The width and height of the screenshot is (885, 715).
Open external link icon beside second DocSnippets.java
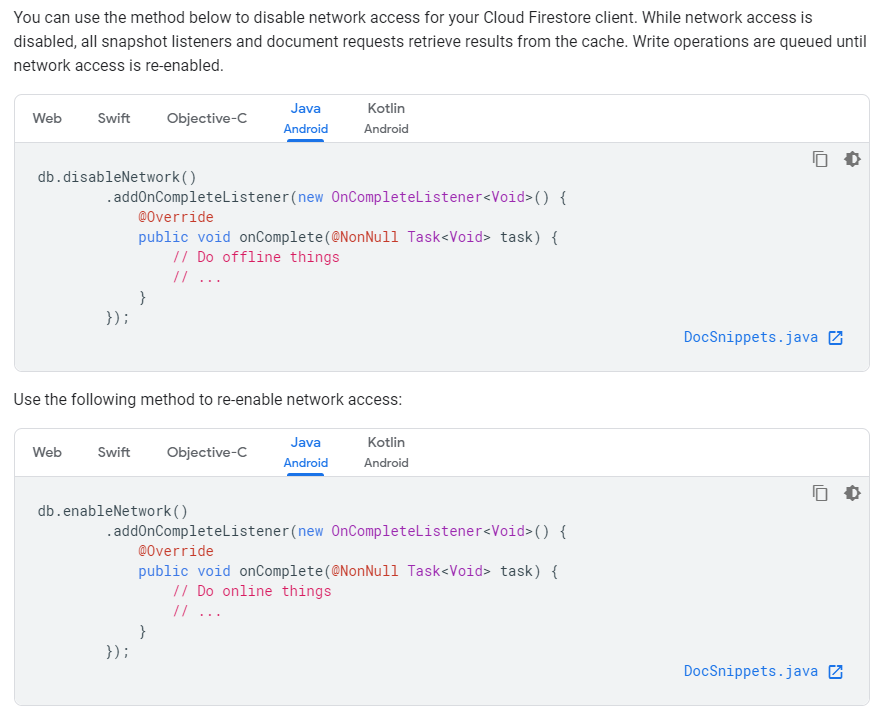coord(835,672)
